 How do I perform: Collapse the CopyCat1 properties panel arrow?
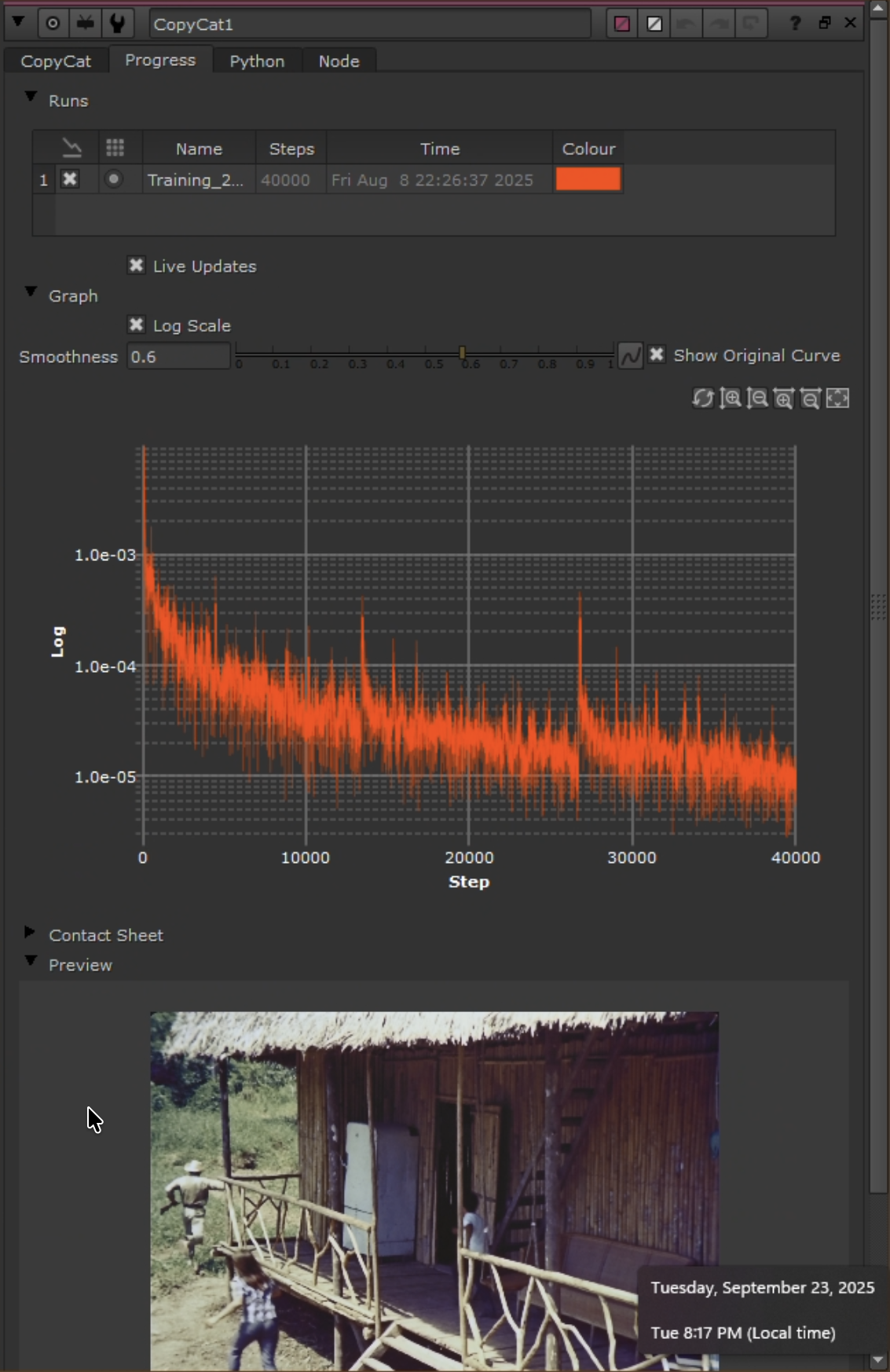click(17, 23)
